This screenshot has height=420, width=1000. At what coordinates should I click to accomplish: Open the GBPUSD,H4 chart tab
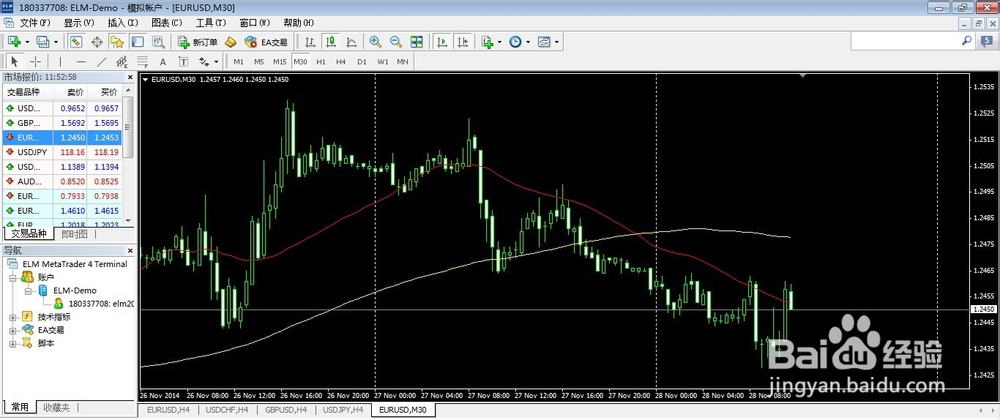tap(286, 410)
